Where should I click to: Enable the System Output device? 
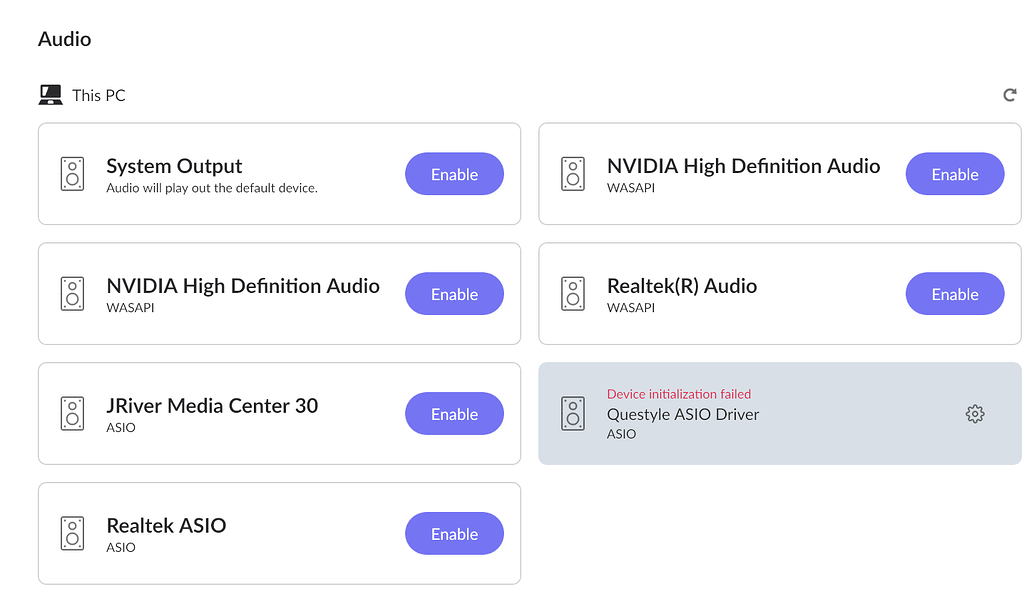point(454,173)
